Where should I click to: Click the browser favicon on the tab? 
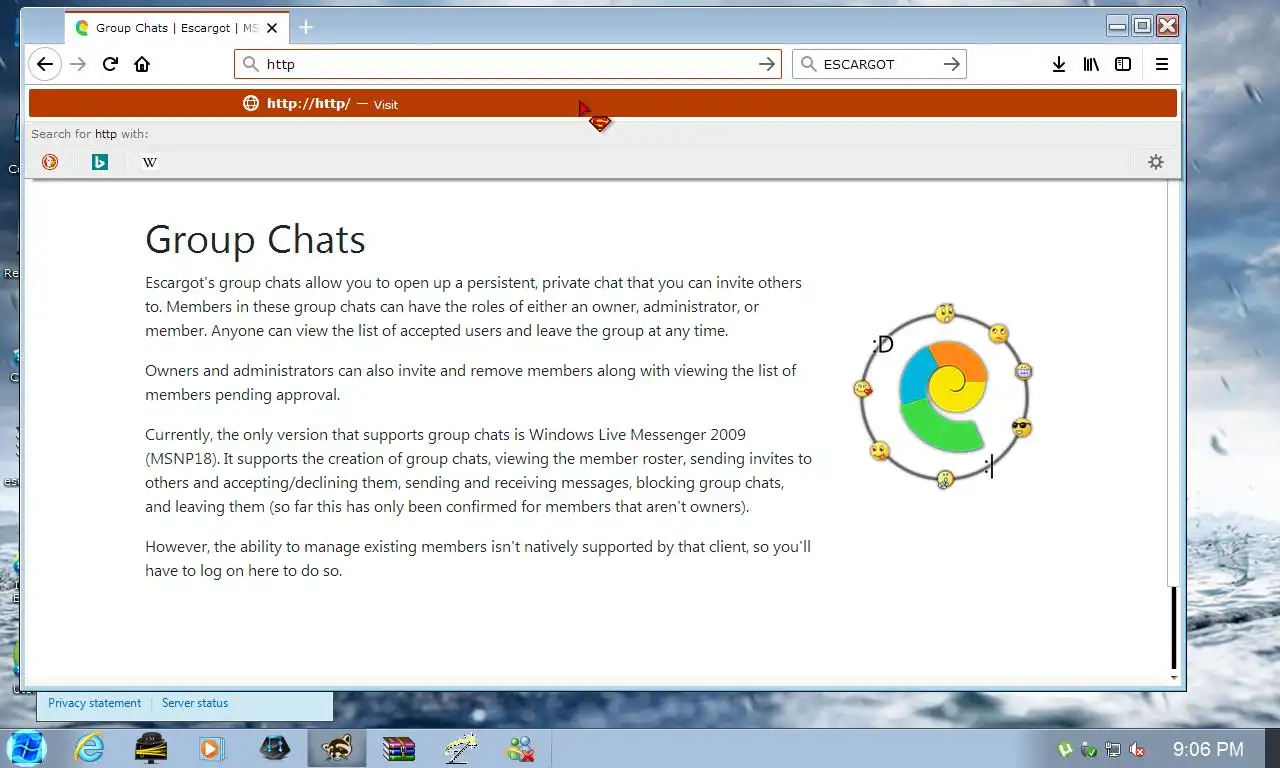(82, 28)
